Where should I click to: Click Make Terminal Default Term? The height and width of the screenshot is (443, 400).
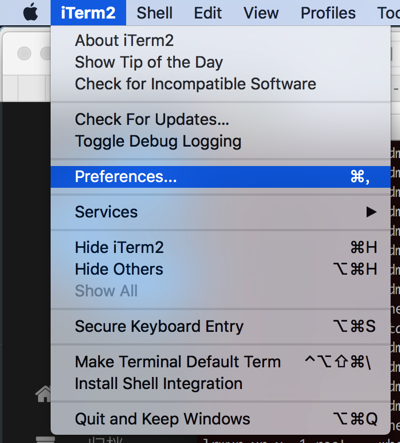[220, 362]
